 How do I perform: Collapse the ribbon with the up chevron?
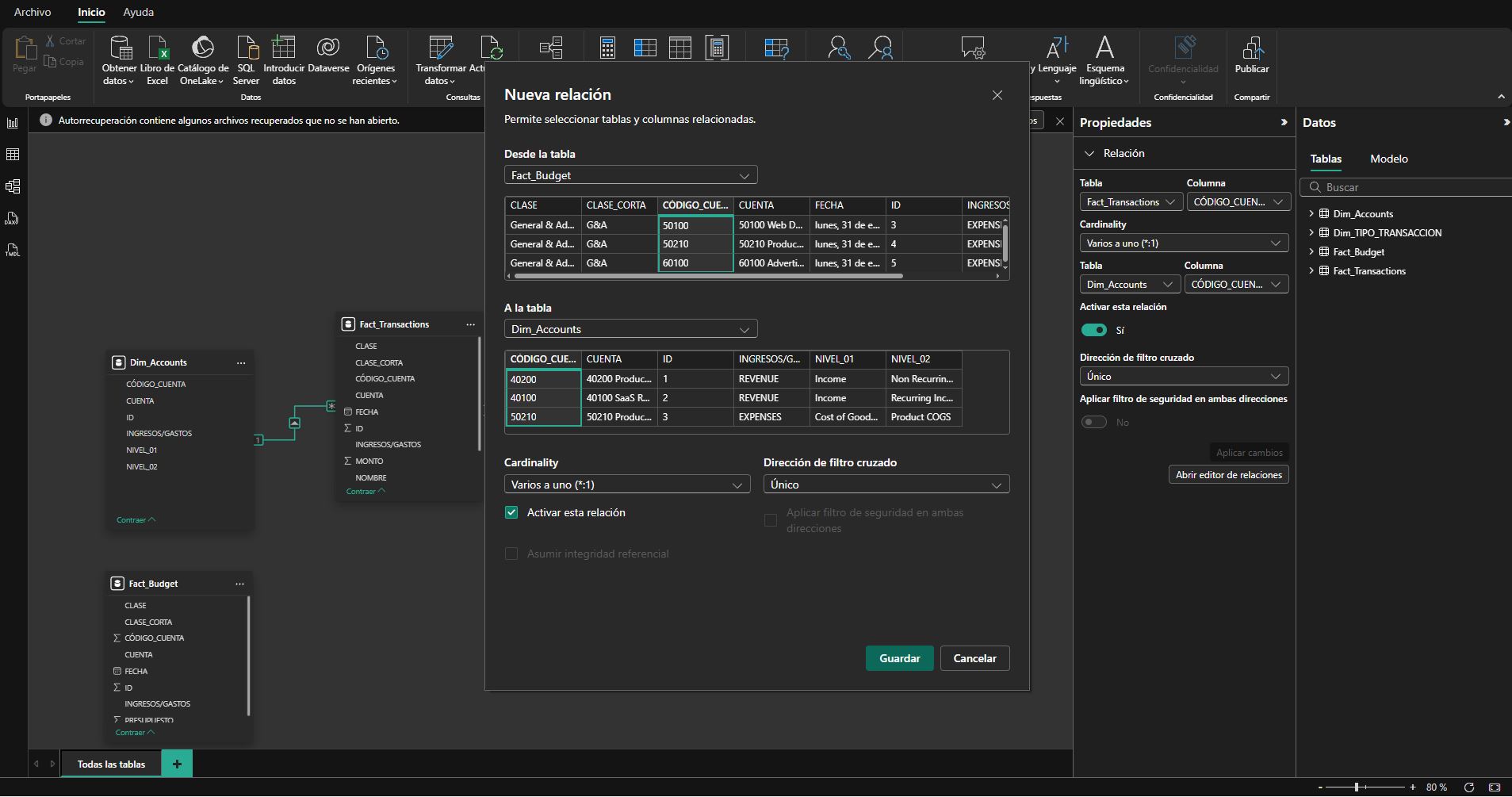coord(1501,97)
